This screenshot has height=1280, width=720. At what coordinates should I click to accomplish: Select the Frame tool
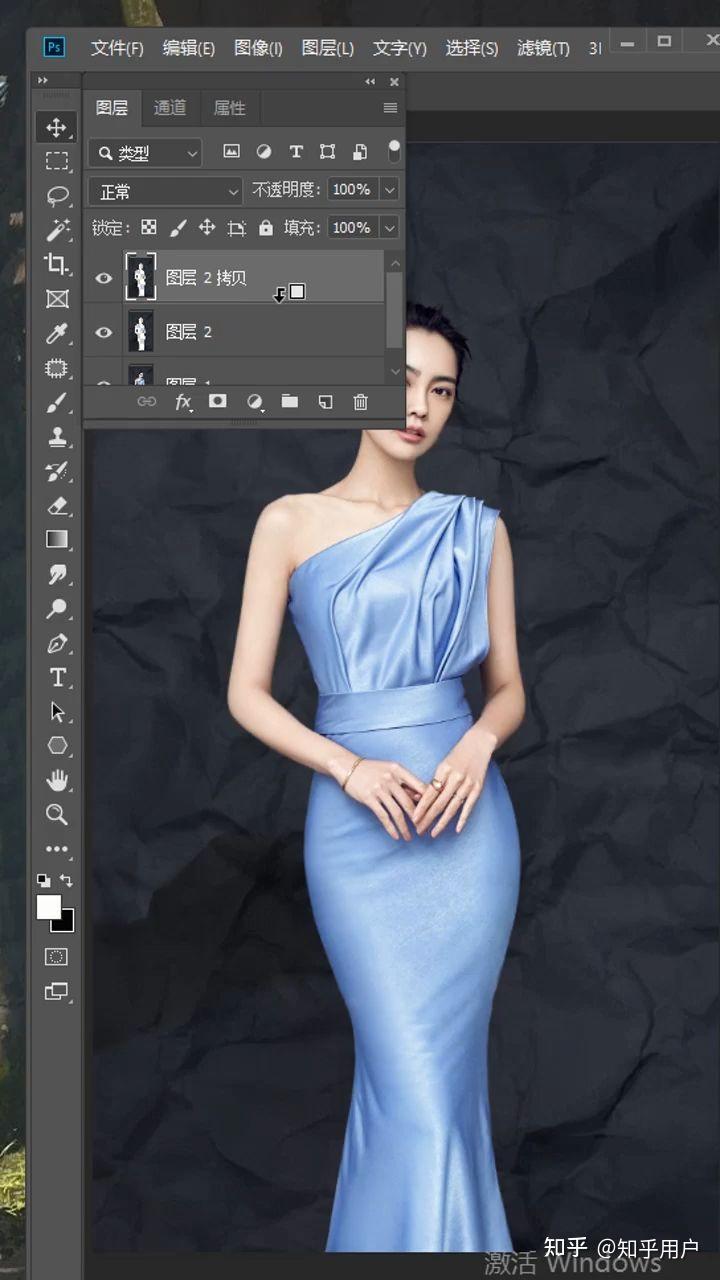click(57, 299)
